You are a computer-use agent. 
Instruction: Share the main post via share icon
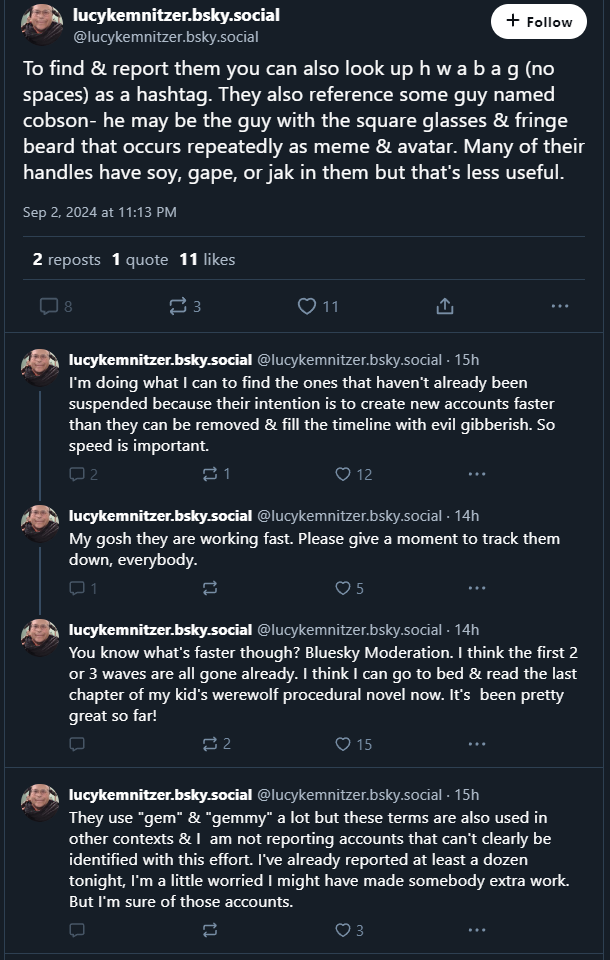[x=445, y=306]
